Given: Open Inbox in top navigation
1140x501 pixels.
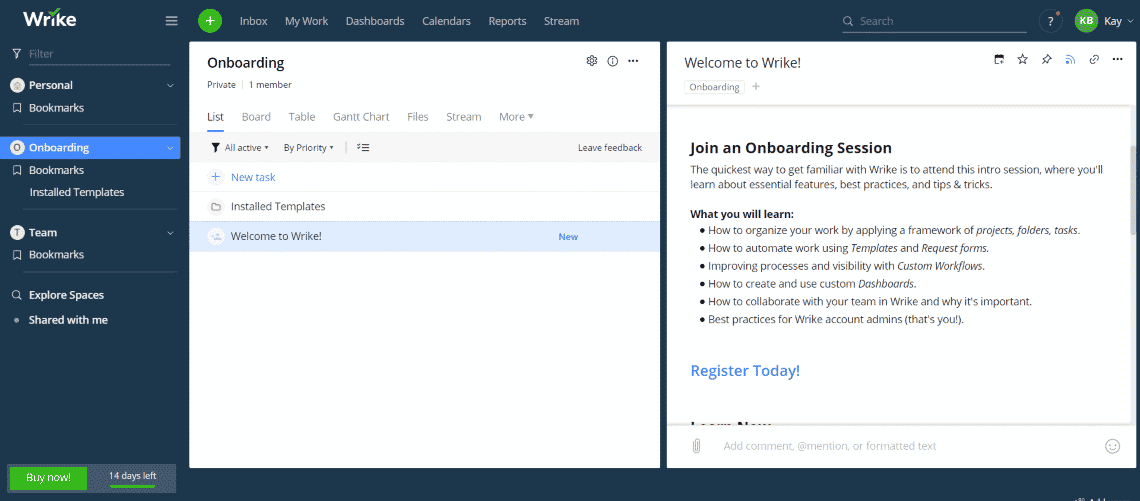Looking at the screenshot, I should (x=254, y=21).
